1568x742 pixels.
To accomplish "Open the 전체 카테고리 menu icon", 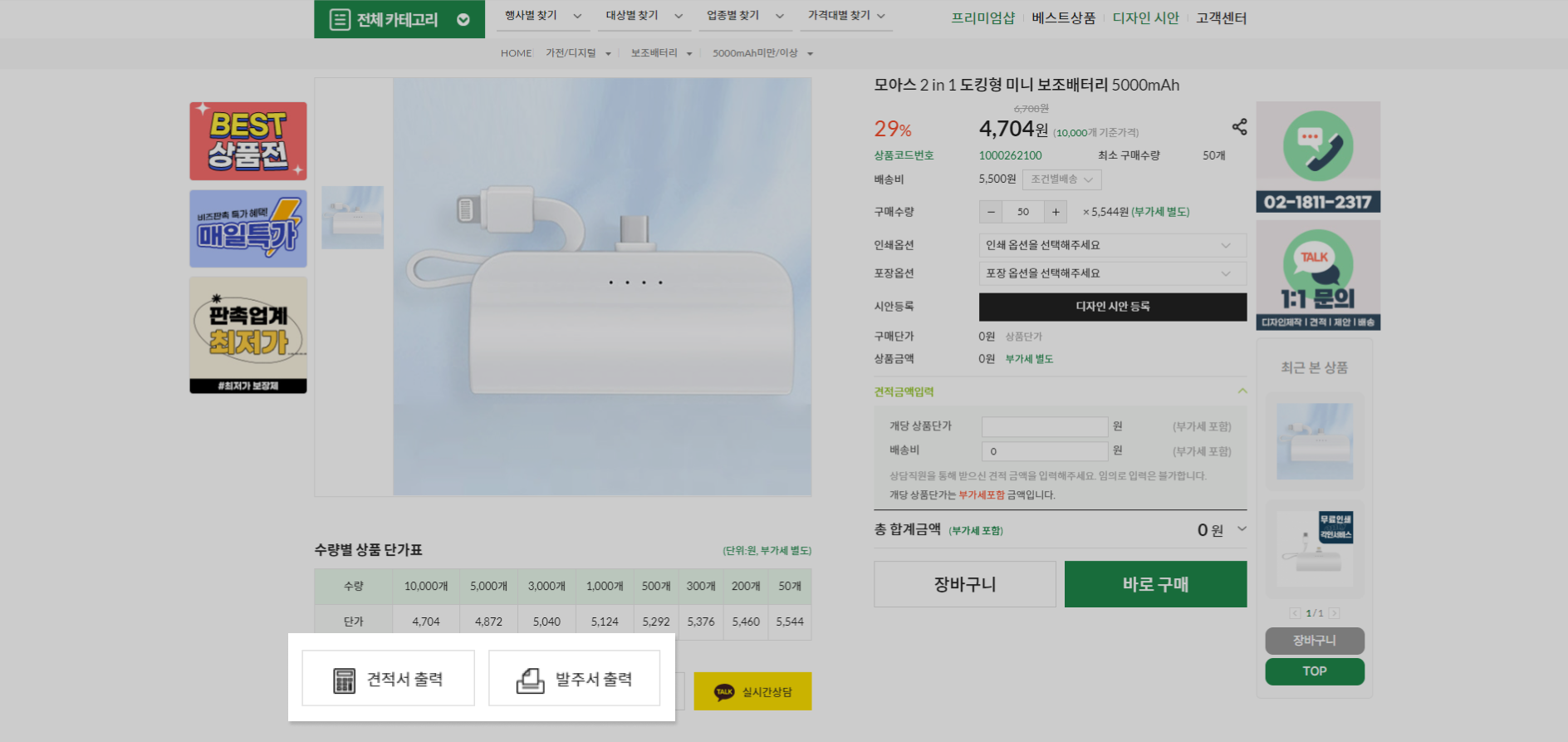I will pos(340,19).
